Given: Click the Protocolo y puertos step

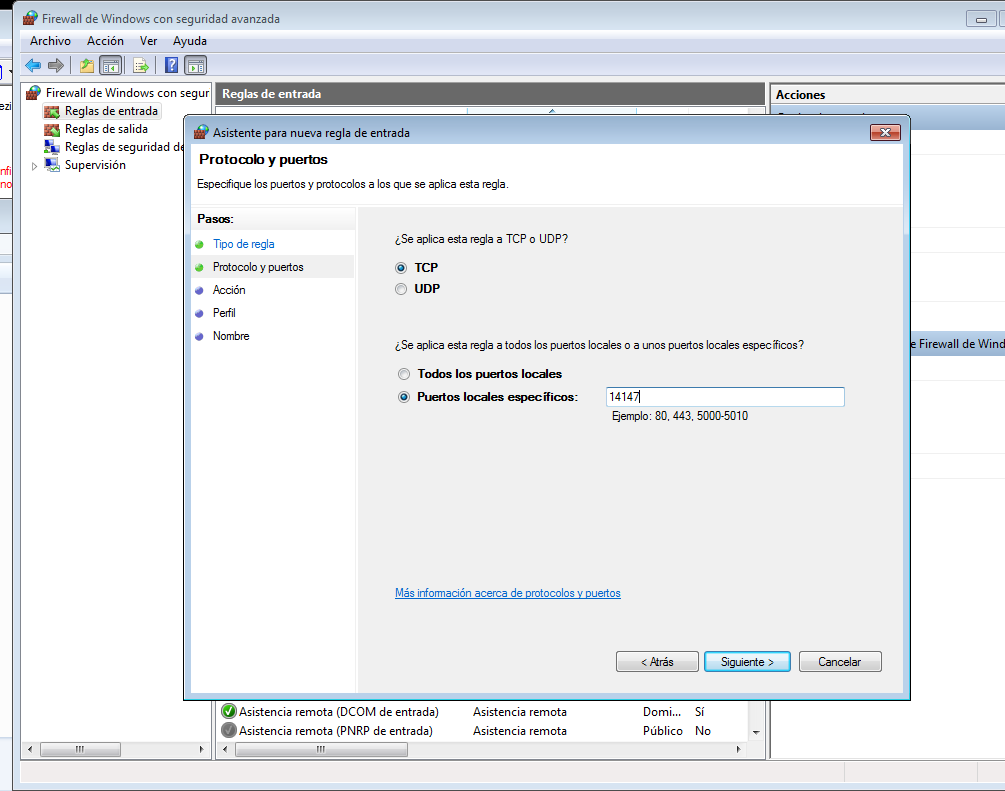Looking at the screenshot, I should tap(258, 267).
